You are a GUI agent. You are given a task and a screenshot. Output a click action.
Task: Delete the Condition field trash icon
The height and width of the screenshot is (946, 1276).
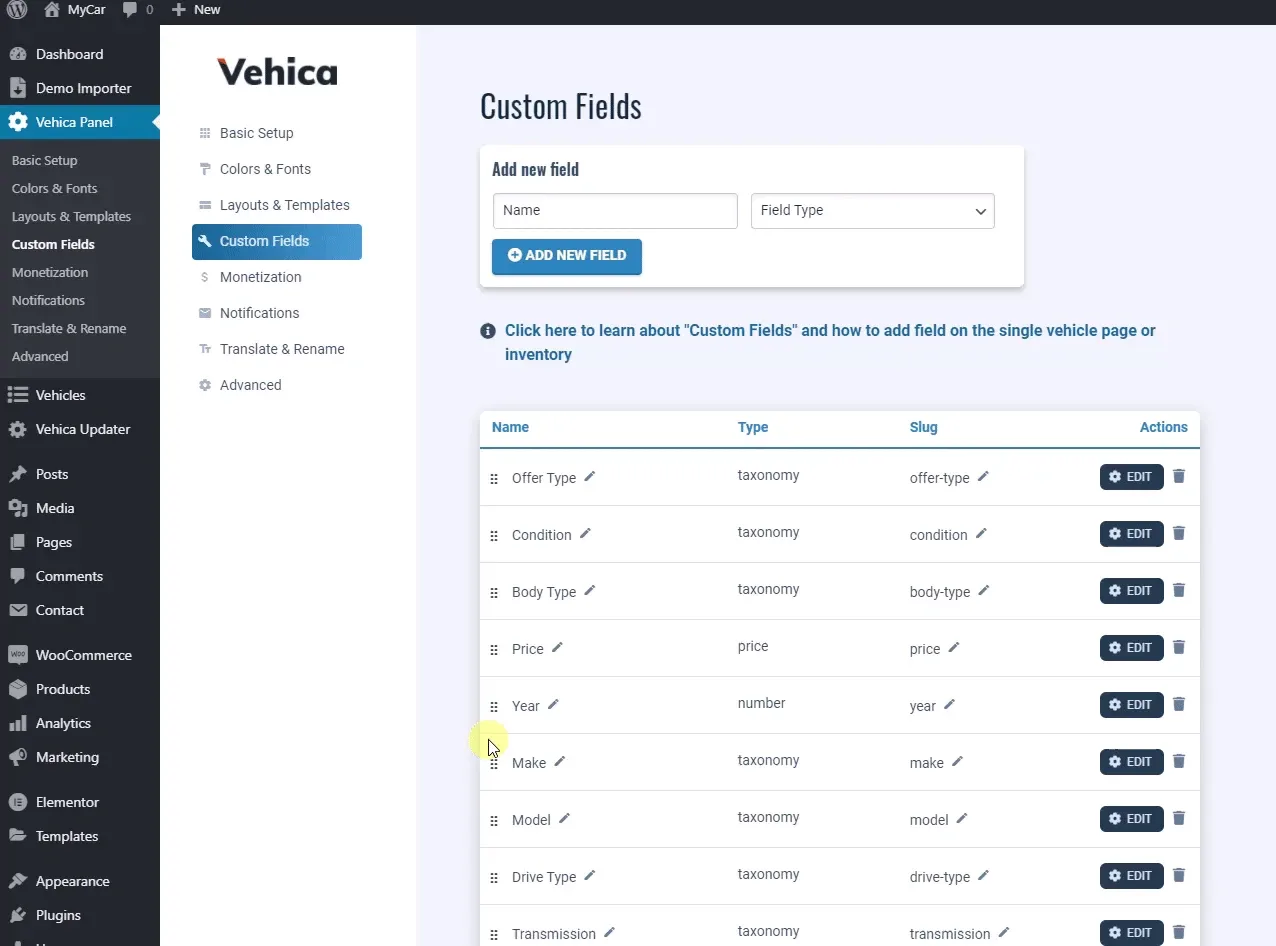click(1179, 533)
